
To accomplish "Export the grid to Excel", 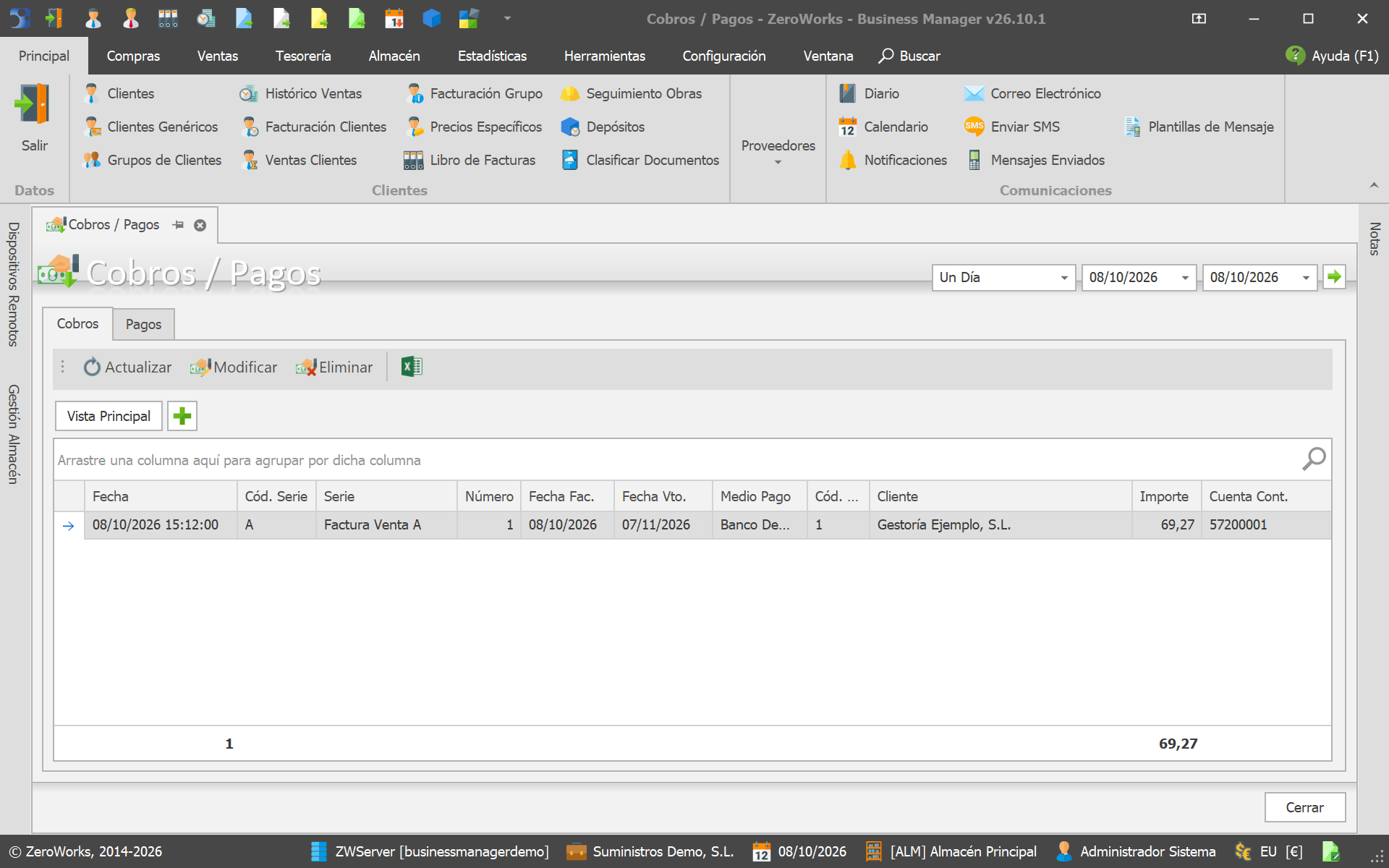I will 412,367.
